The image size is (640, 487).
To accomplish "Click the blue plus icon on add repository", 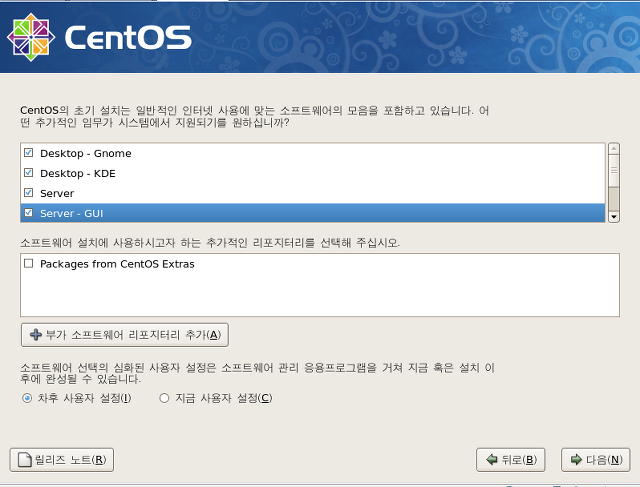I will tap(36, 335).
